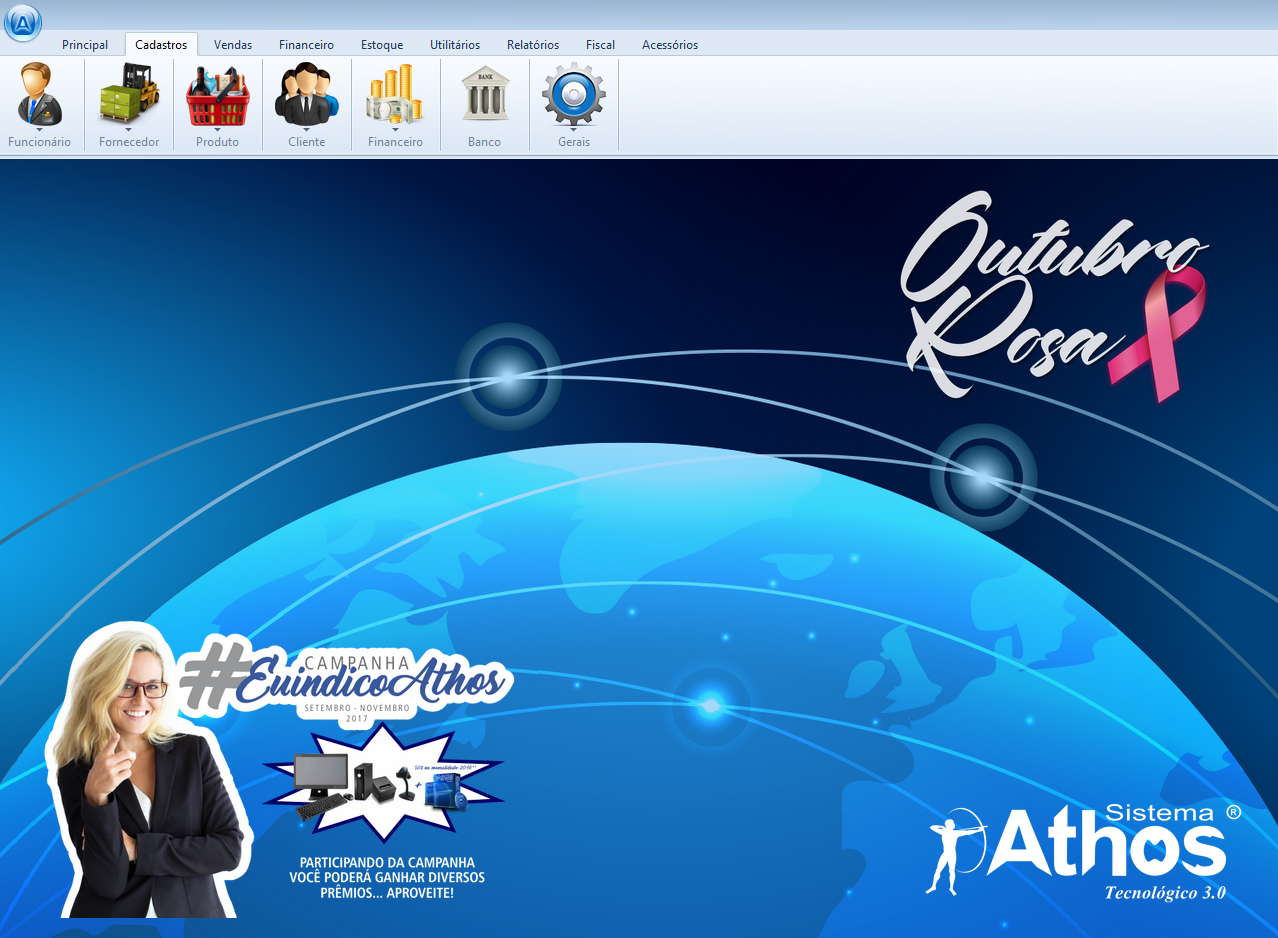Open the Vendas tab
Viewport: 1278px width, 938px height.
tap(233, 45)
